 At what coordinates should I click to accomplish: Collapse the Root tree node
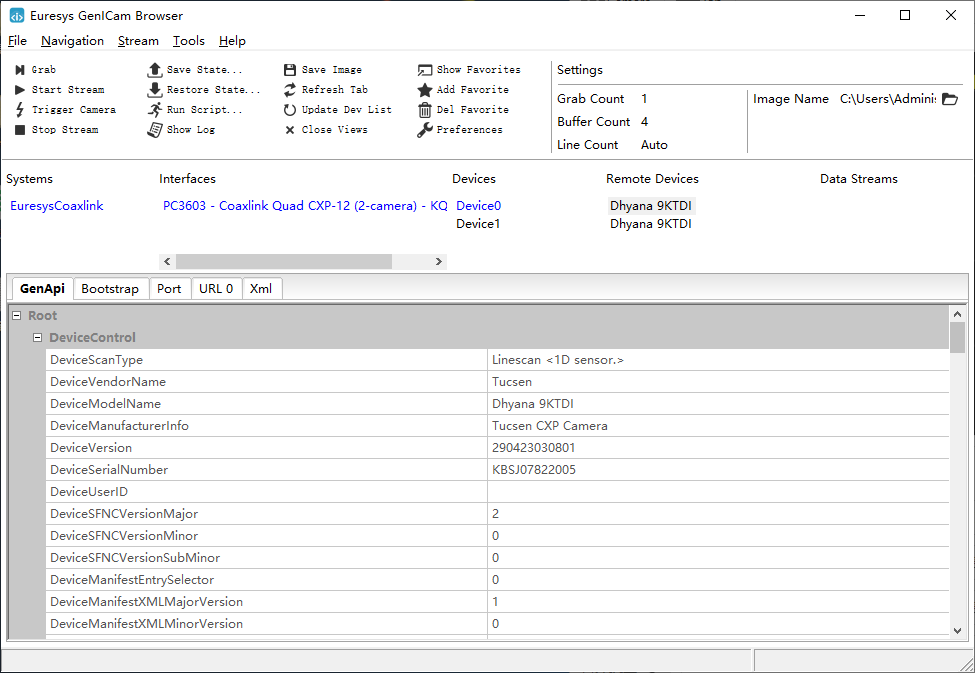[x=17, y=315]
